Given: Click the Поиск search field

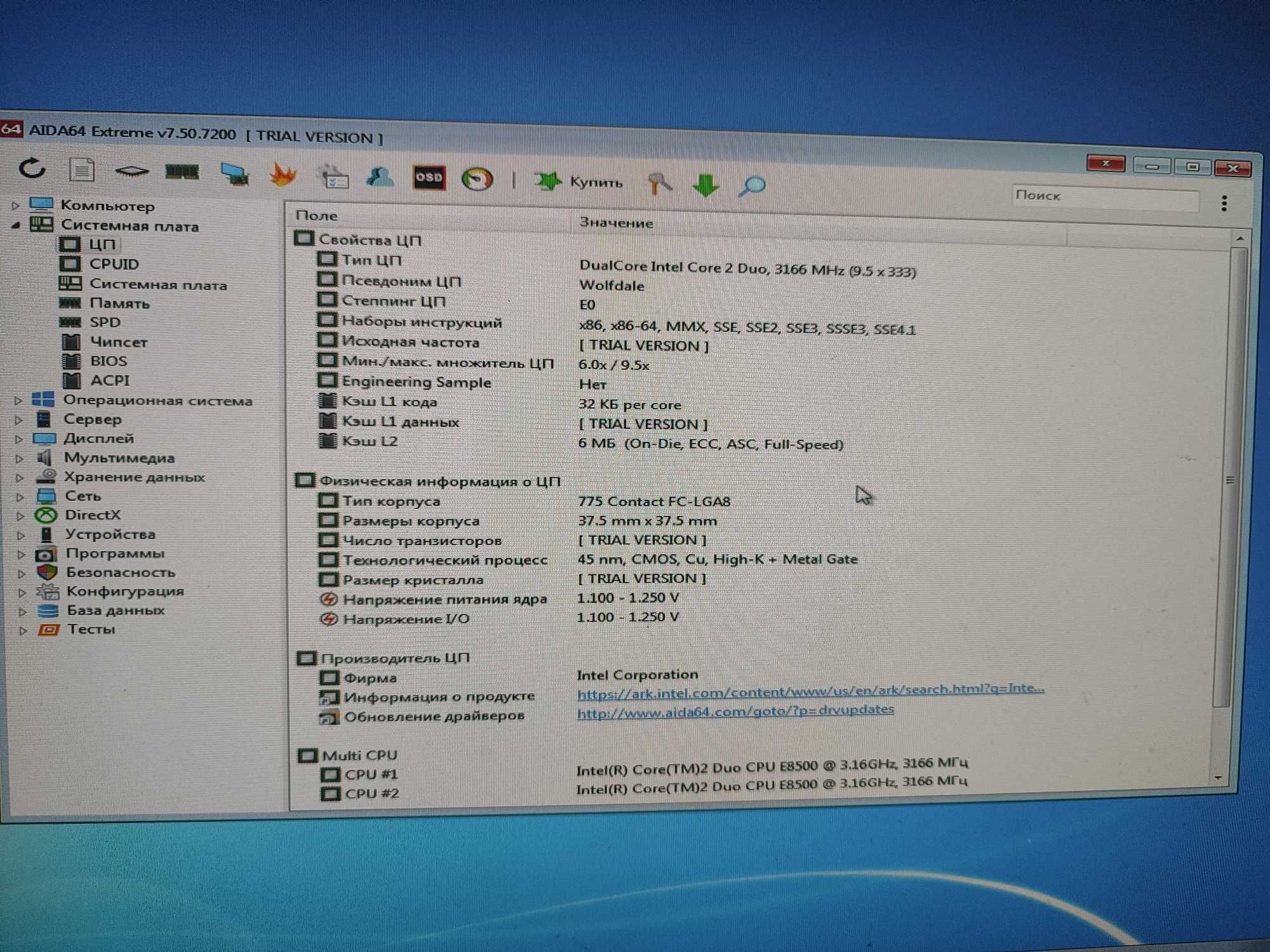Looking at the screenshot, I should click(1104, 198).
